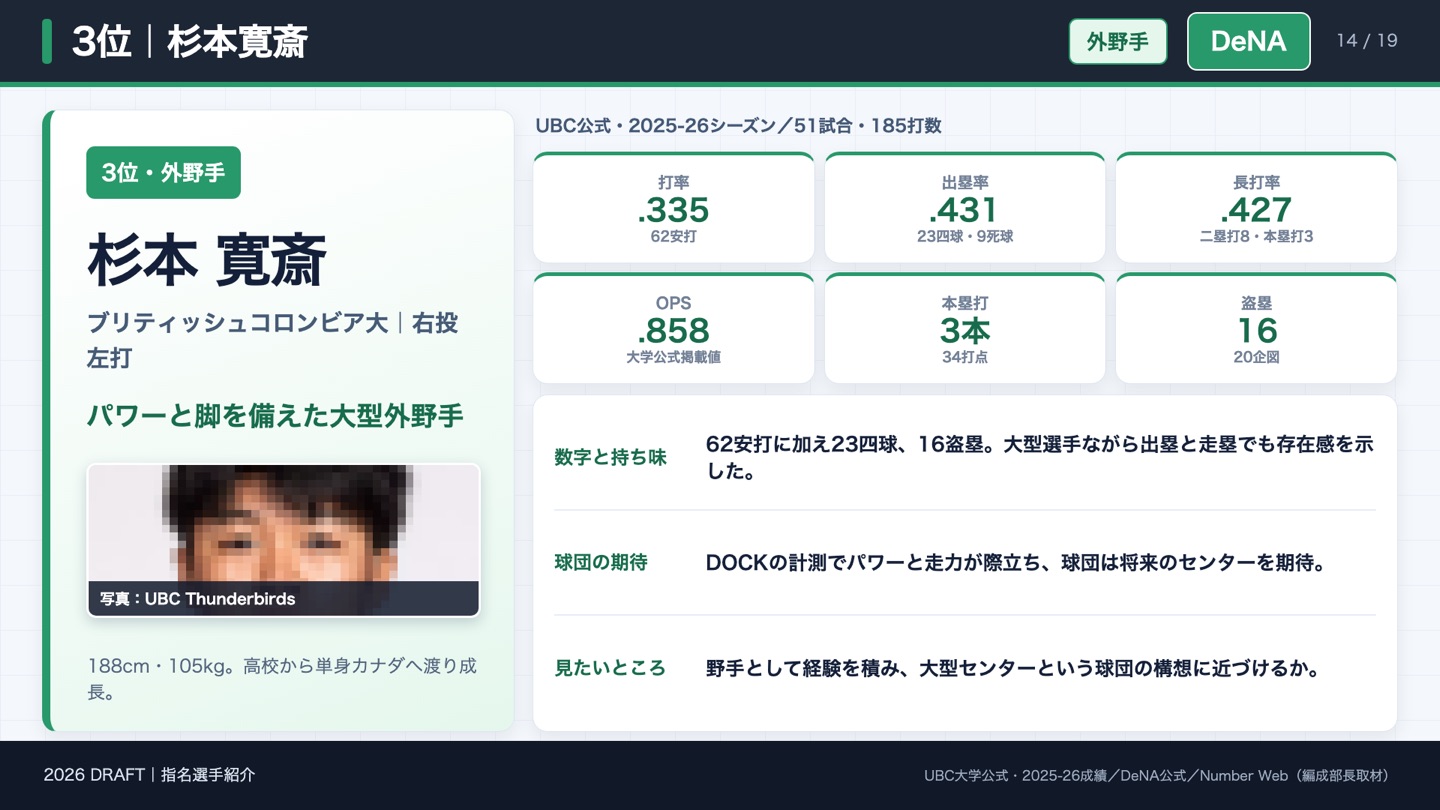Select the slide counter 14 / 19

(1367, 41)
